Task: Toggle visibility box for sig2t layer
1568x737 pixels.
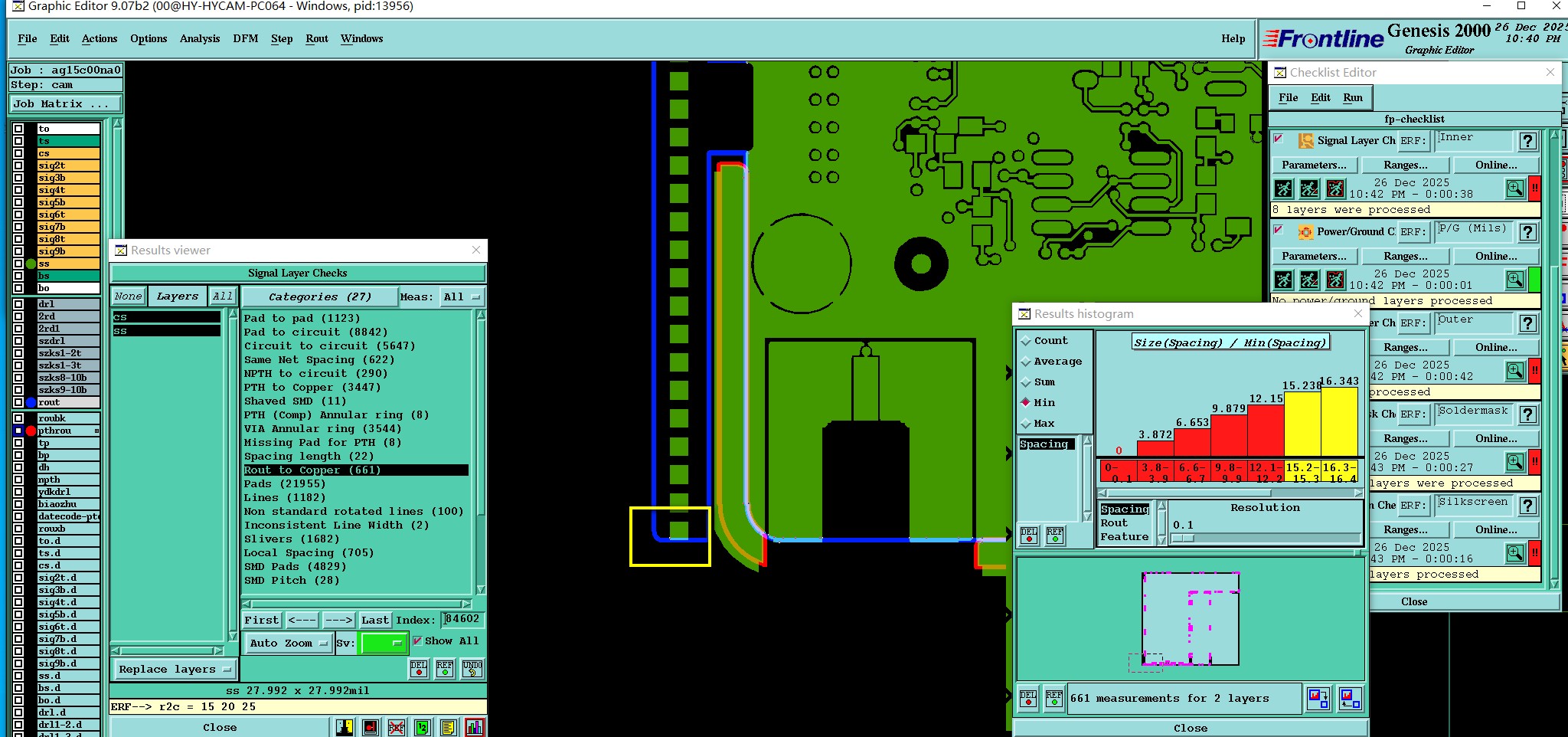Action: coord(18,165)
